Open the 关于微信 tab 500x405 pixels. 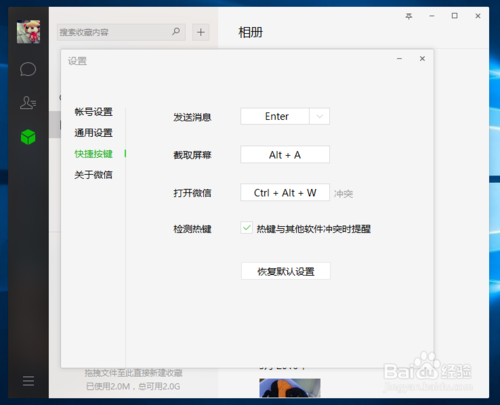93,175
